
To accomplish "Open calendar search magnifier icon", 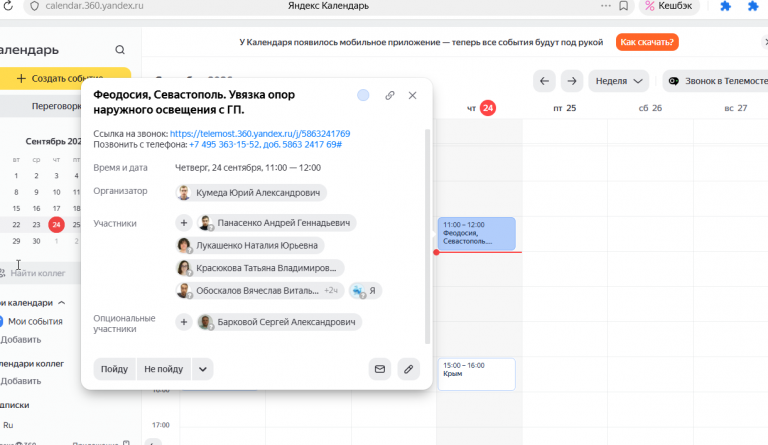I will click(120, 49).
